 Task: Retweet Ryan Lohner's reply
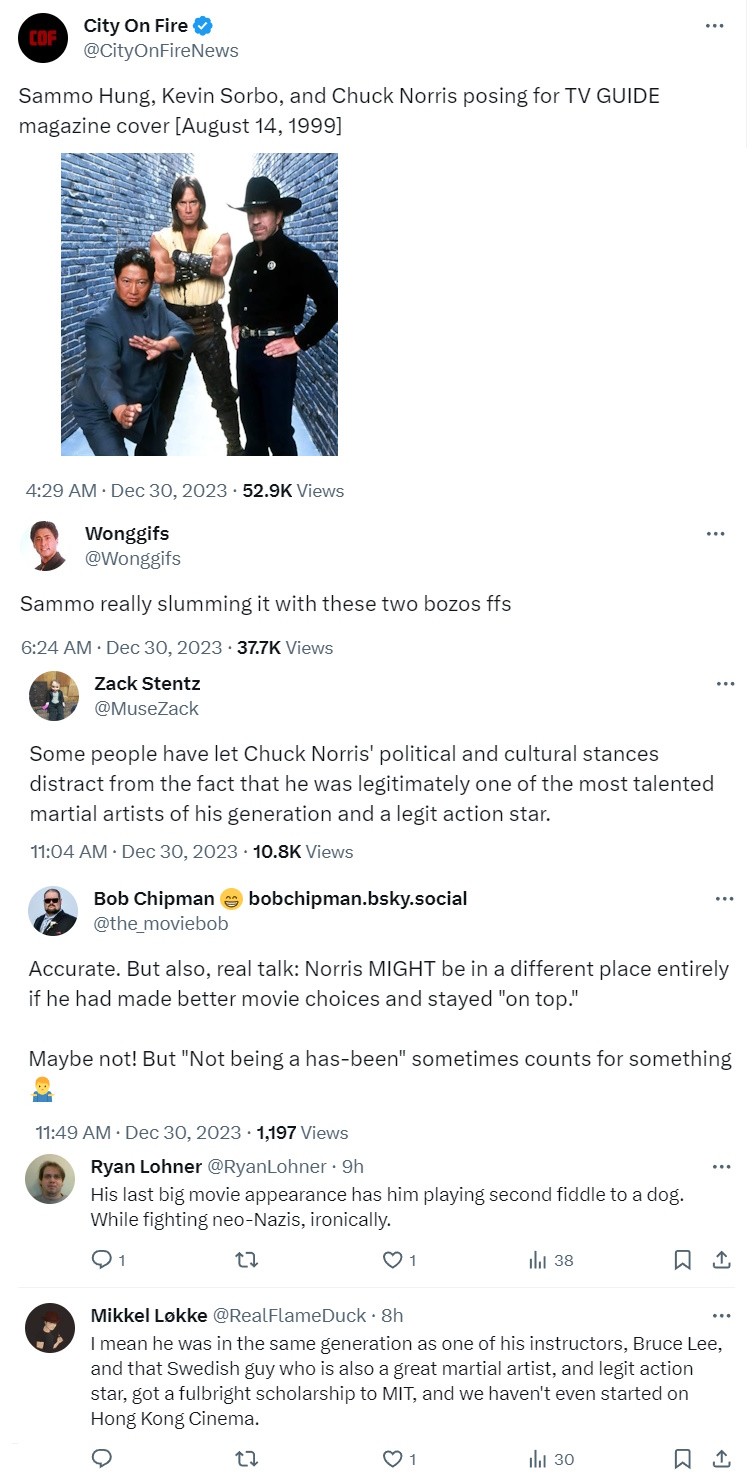tap(245, 1260)
